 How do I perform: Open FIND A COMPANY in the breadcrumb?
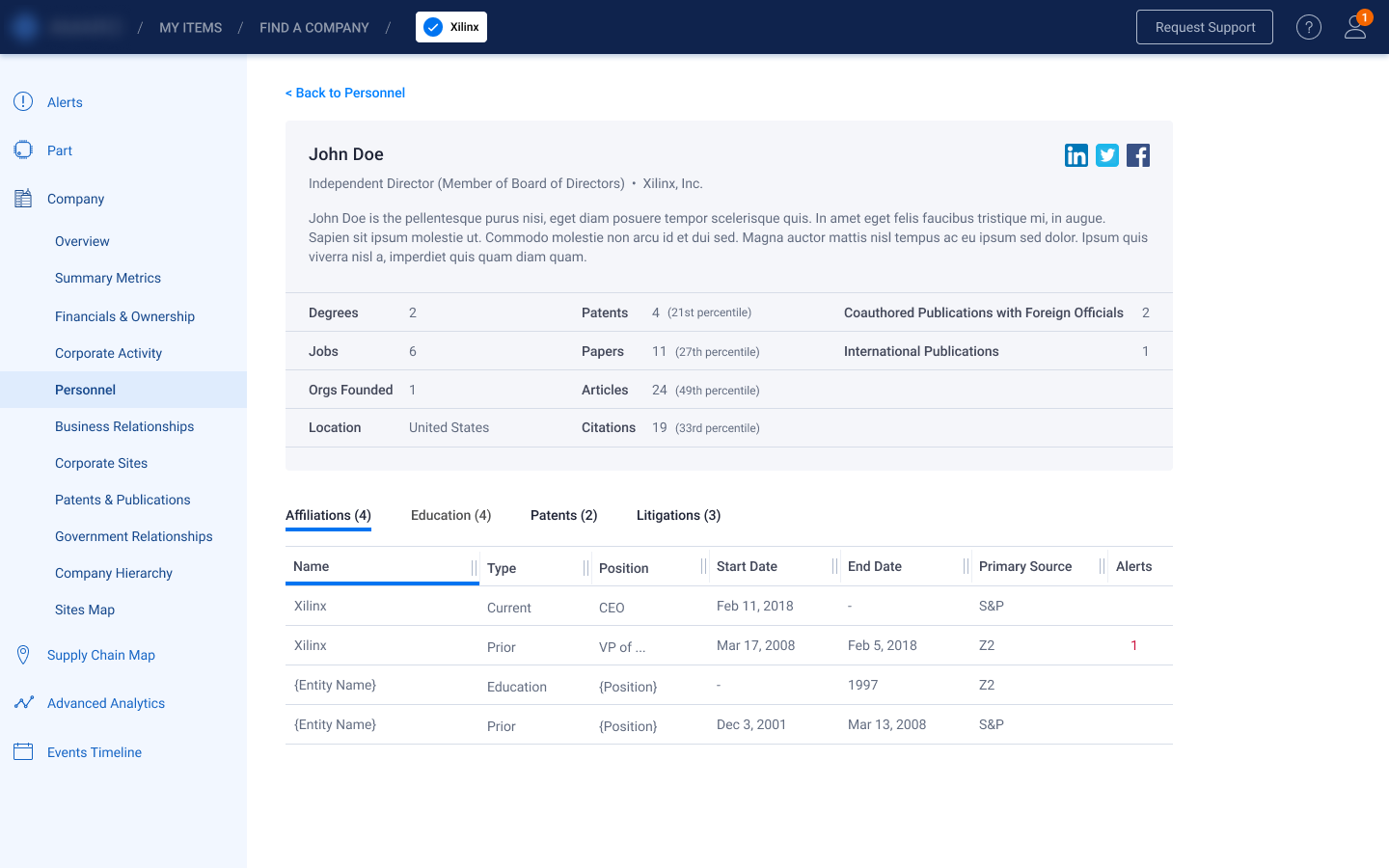pos(314,28)
